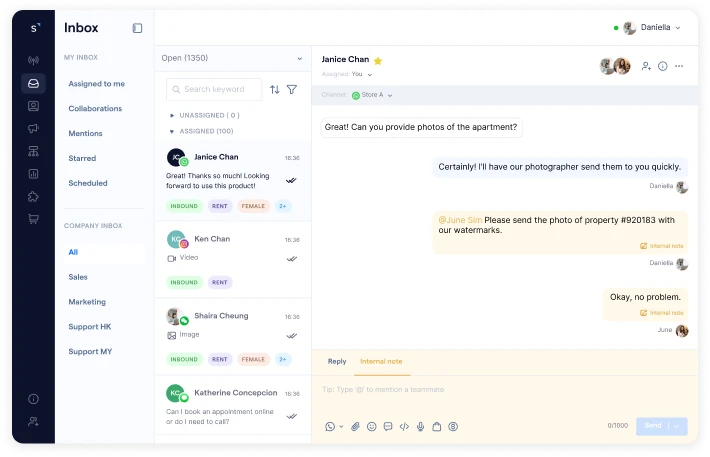Open the Support MY inbox
Screen dimensions: 710x457
(x=90, y=352)
